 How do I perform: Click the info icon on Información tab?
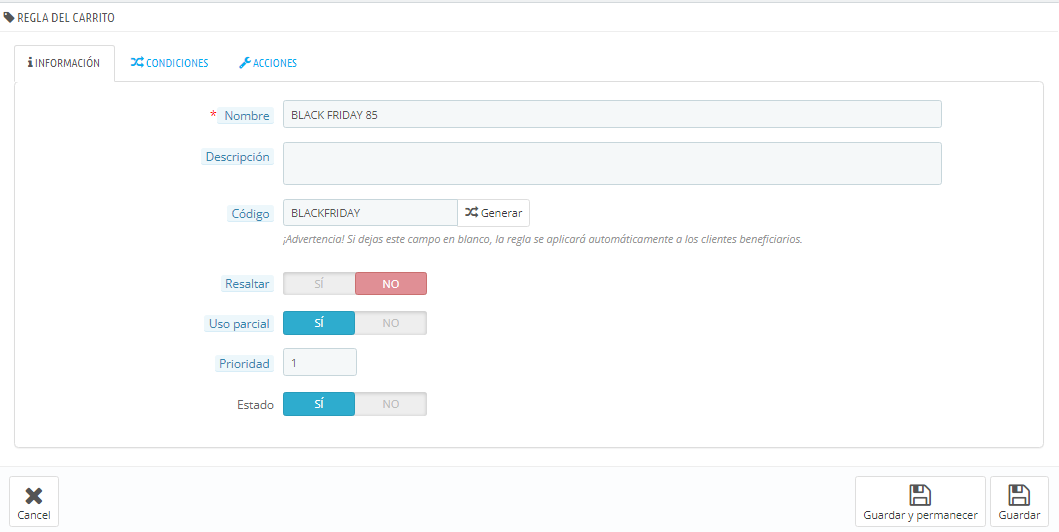click(x=30, y=62)
